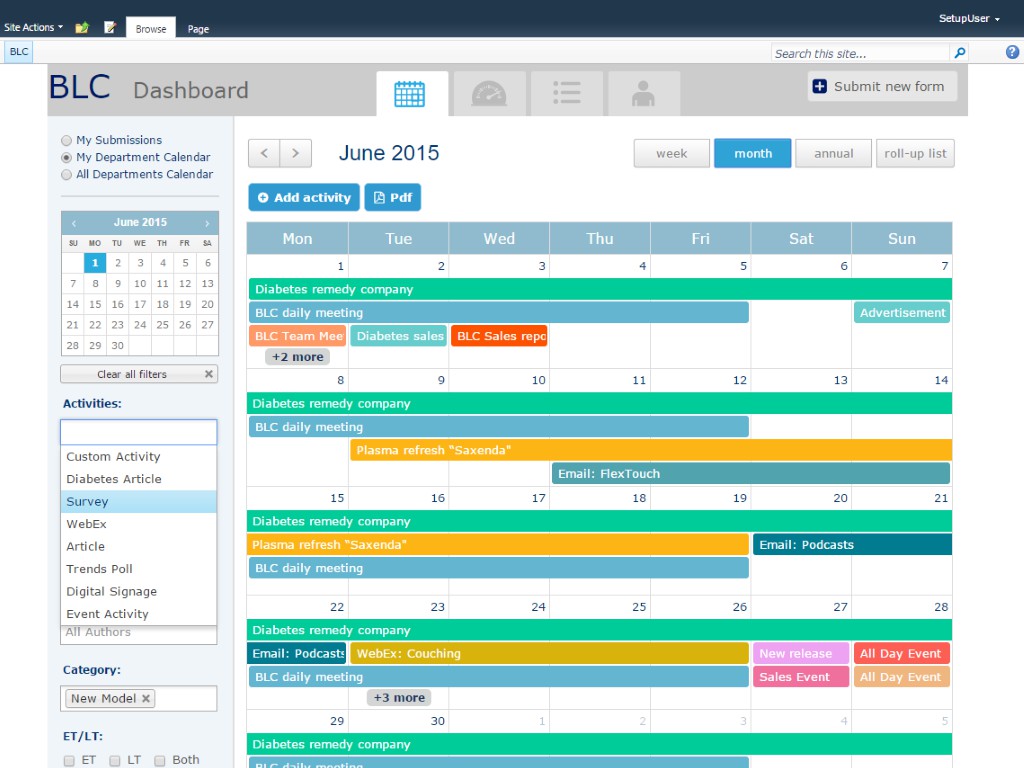Export calendar with Pdf button
1024x768 pixels.
(x=392, y=197)
